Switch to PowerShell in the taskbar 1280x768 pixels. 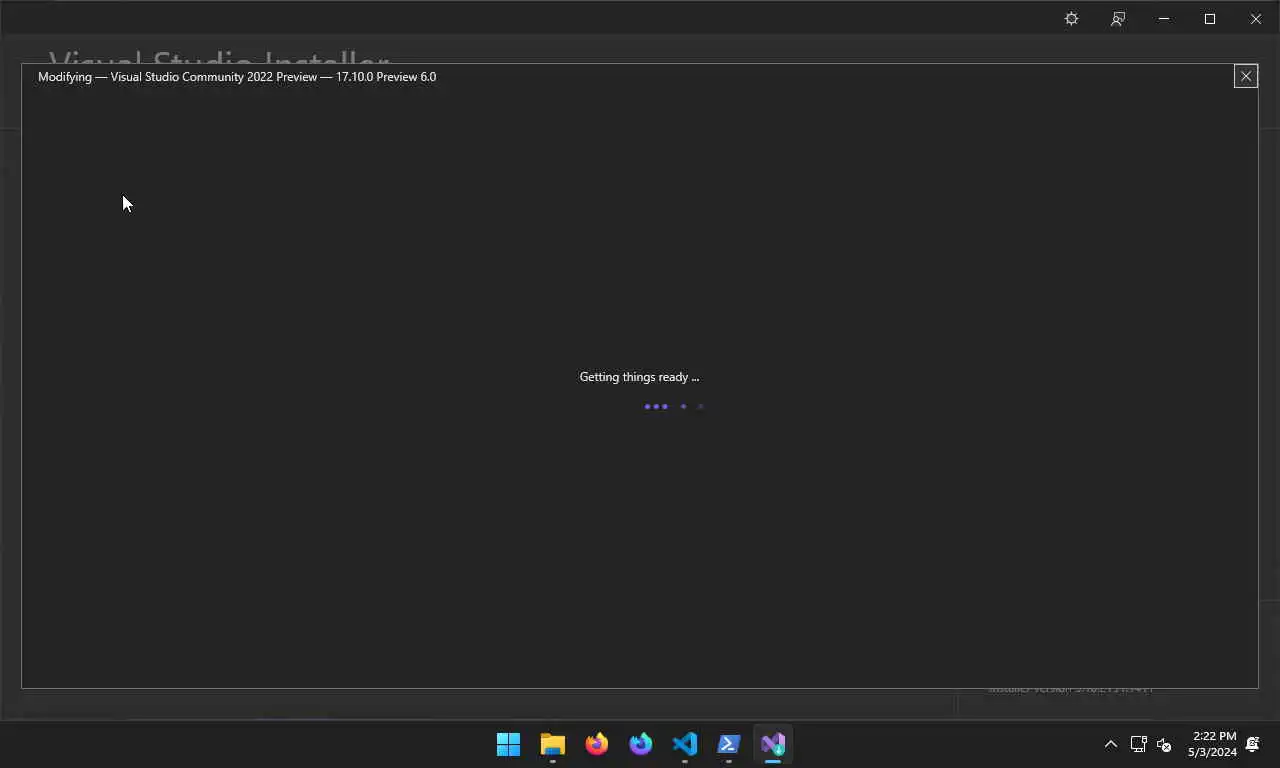coord(729,744)
